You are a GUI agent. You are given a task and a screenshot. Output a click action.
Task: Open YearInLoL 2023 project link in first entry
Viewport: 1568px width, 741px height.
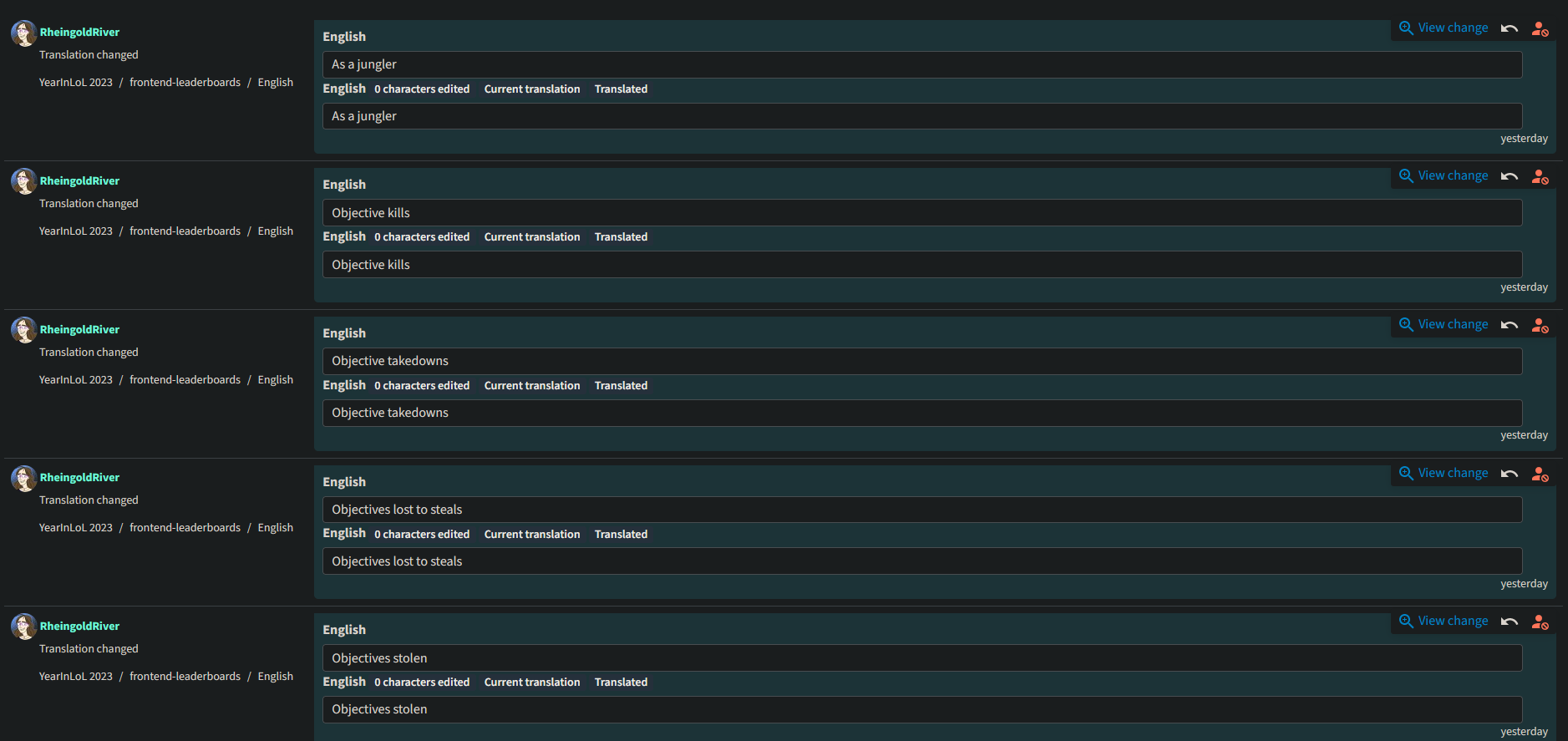point(75,82)
